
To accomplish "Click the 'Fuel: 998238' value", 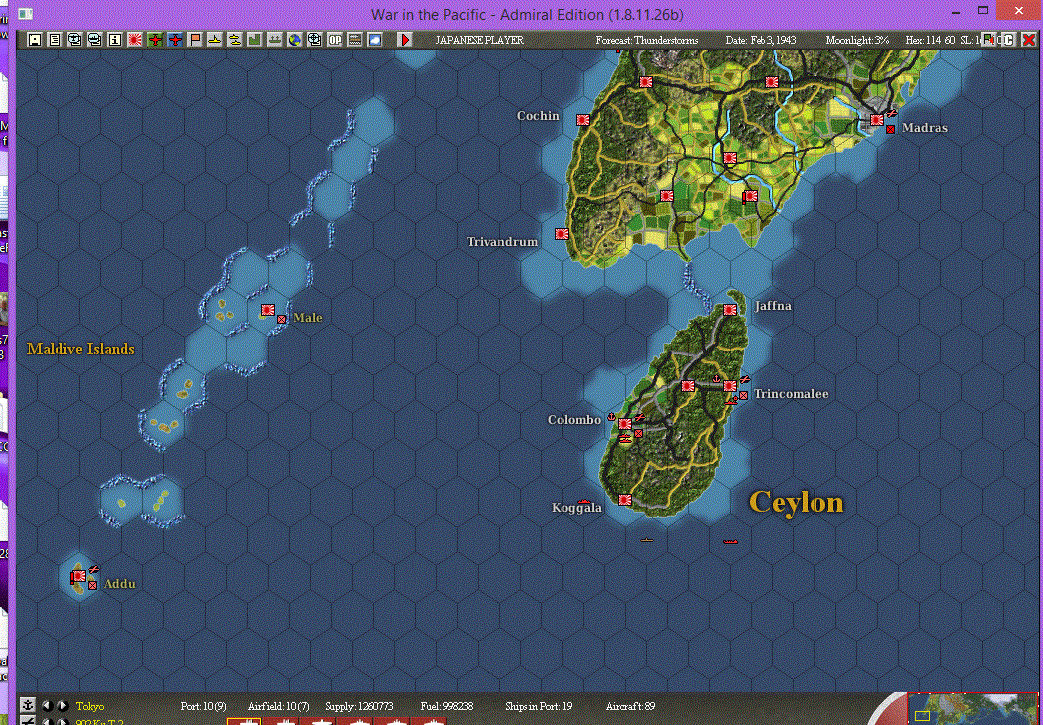I will pos(447,706).
